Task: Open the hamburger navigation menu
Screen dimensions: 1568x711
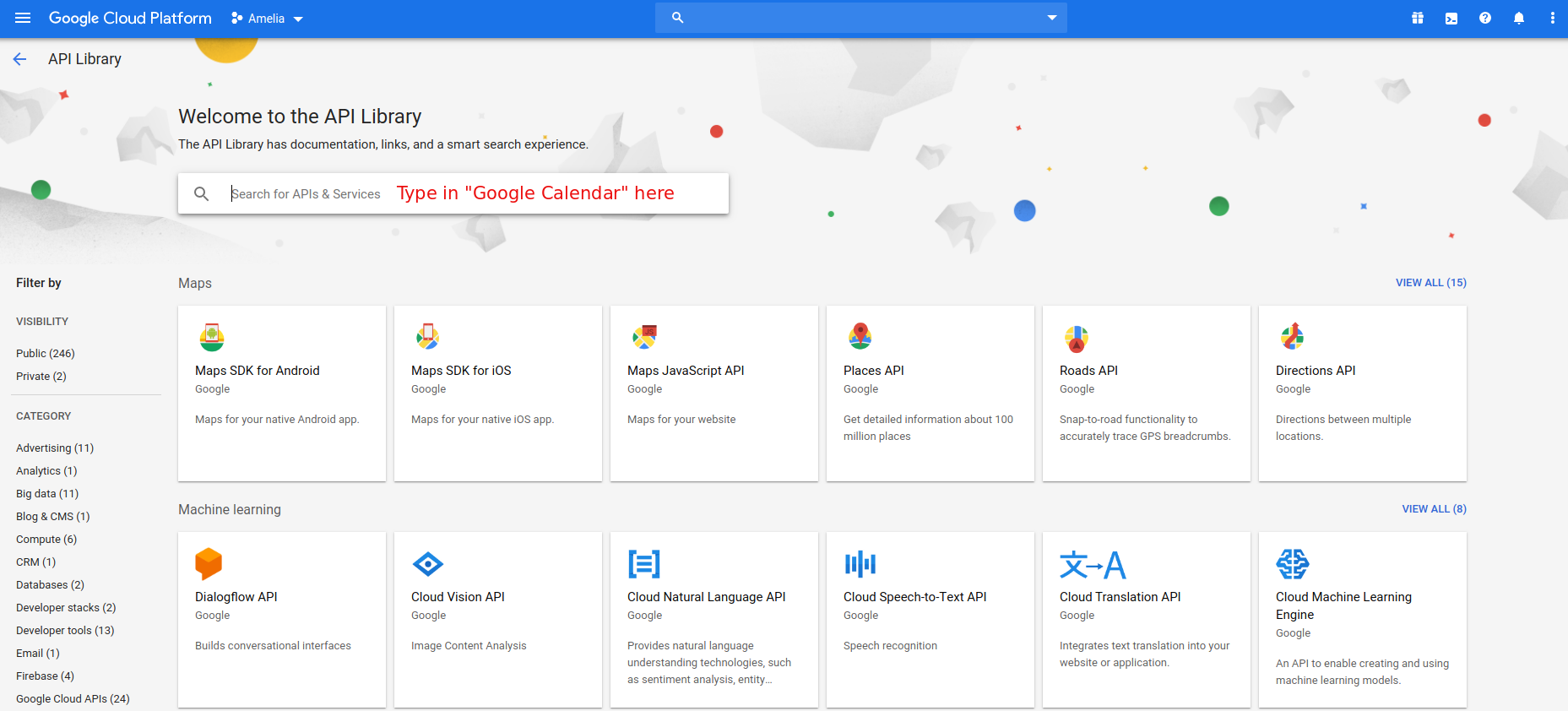Action: point(23,18)
